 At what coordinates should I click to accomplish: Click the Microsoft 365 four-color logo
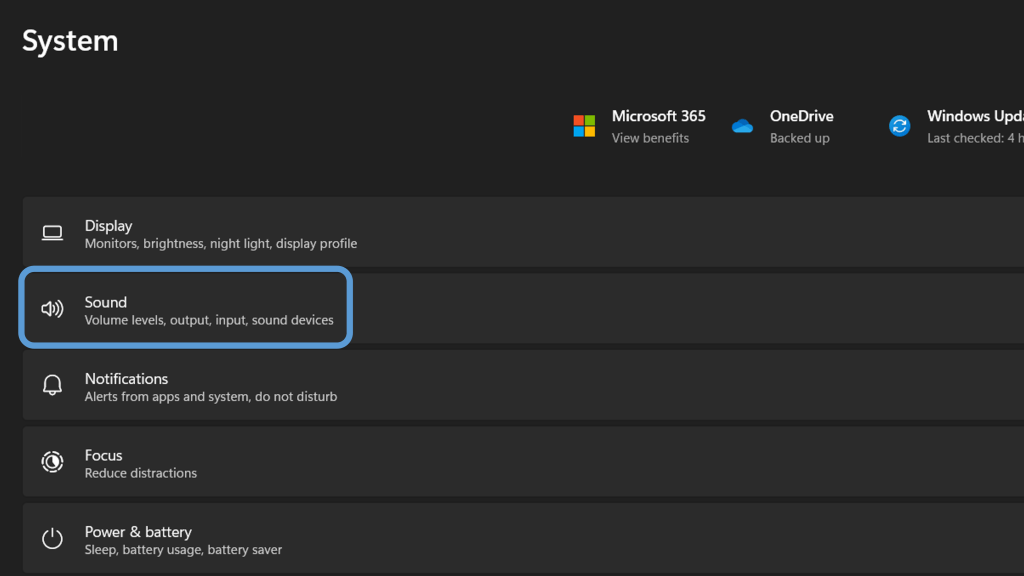pyautogui.click(x=584, y=126)
